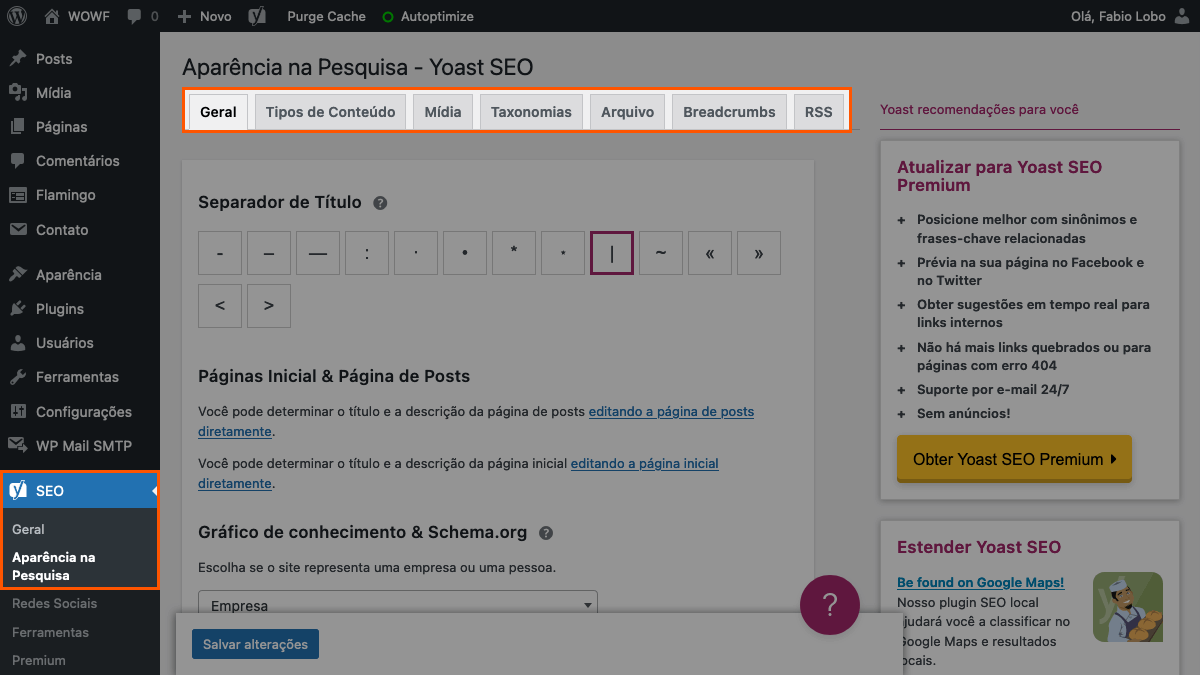Screen dimensions: 1200x675
Task: Click the Ferramentas wrench icon
Action: coord(18,377)
